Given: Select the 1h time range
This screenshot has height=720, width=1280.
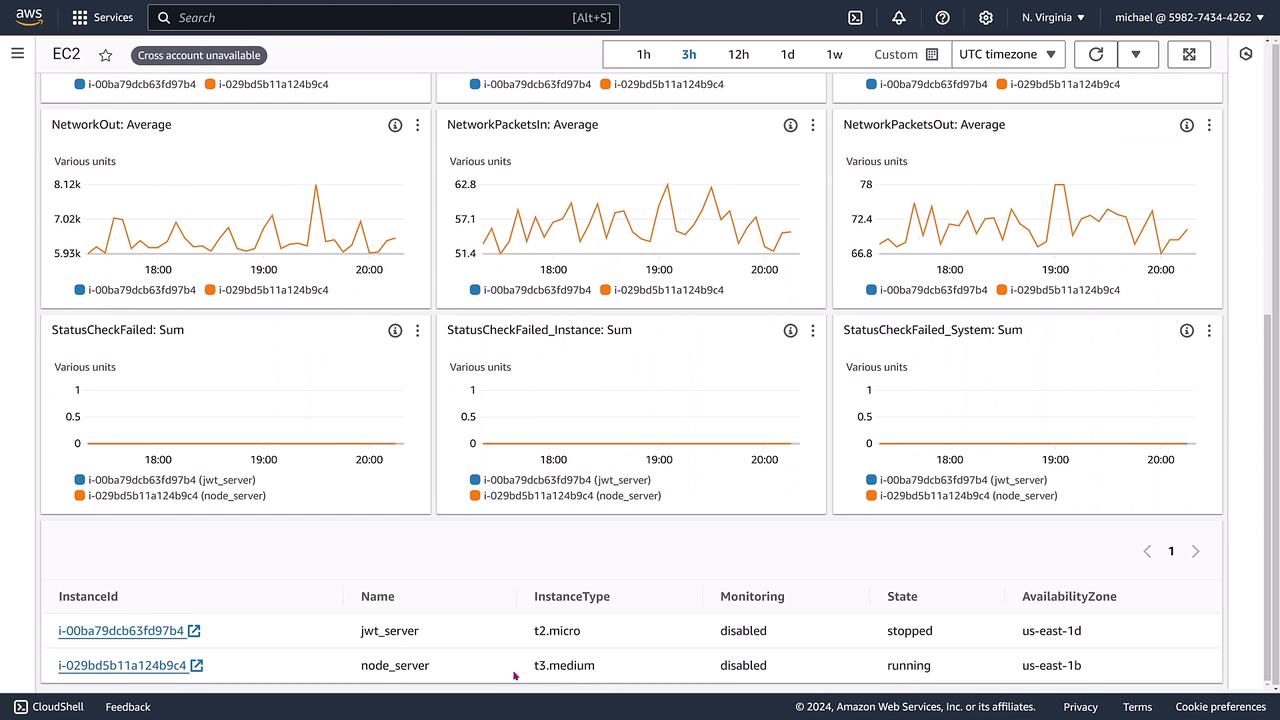Looking at the screenshot, I should 643,54.
